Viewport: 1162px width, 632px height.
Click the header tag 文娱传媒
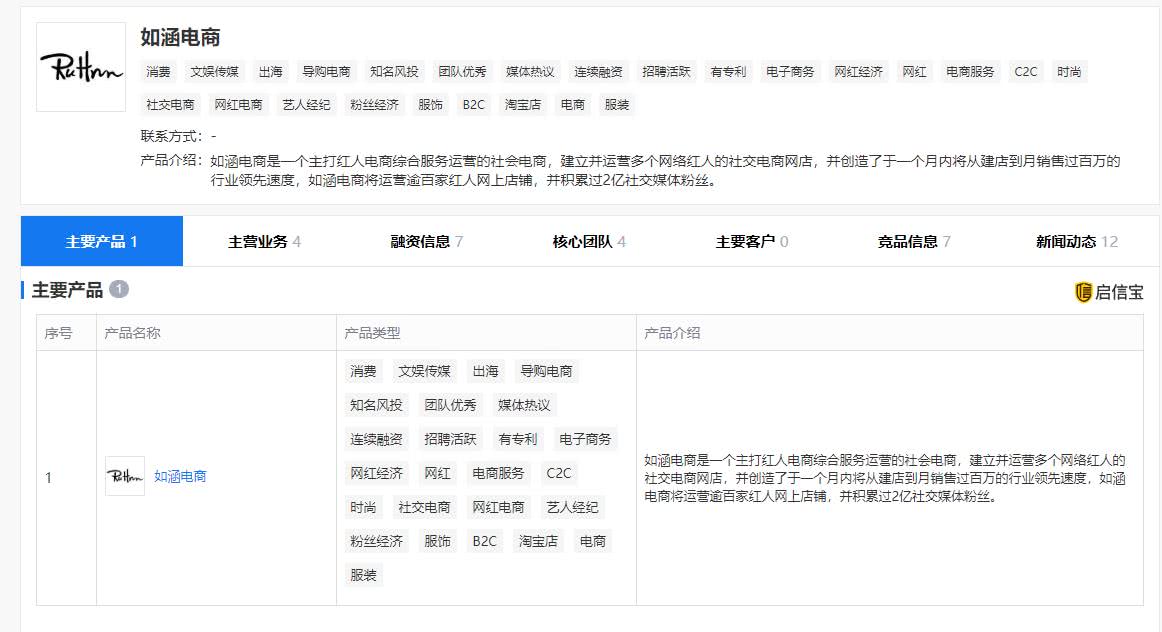(214, 72)
